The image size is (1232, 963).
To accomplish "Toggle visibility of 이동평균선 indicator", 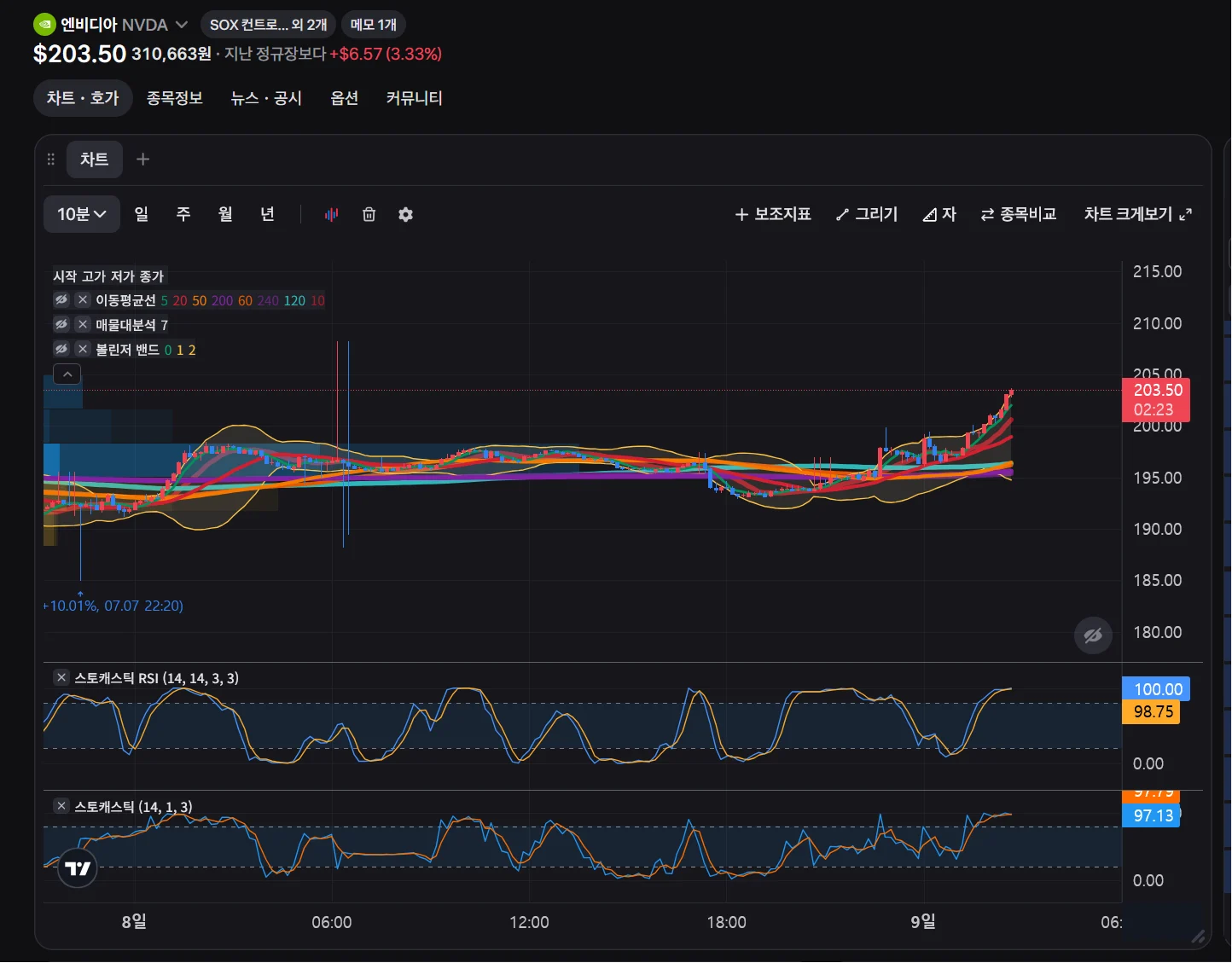I will pyautogui.click(x=61, y=300).
